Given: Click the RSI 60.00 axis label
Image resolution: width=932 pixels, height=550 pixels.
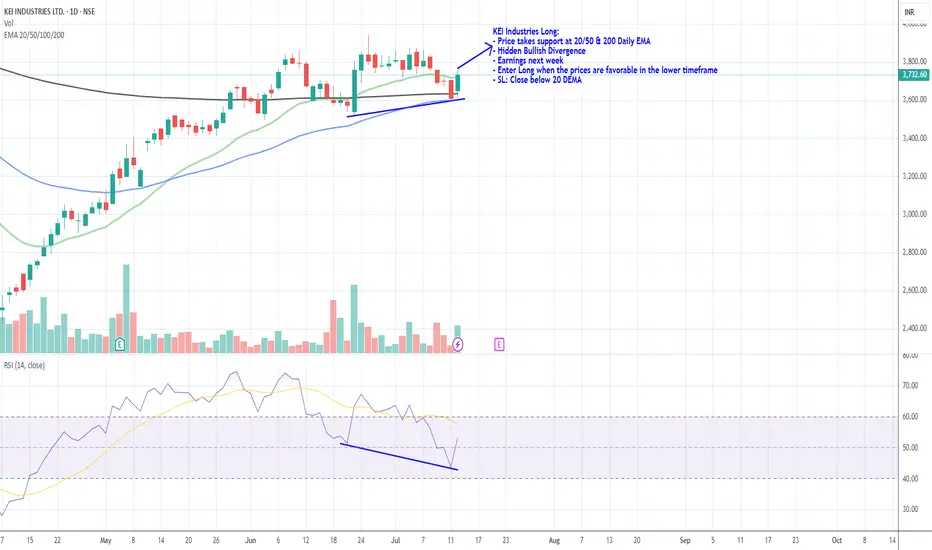Looking at the screenshot, I should [x=911, y=417].
